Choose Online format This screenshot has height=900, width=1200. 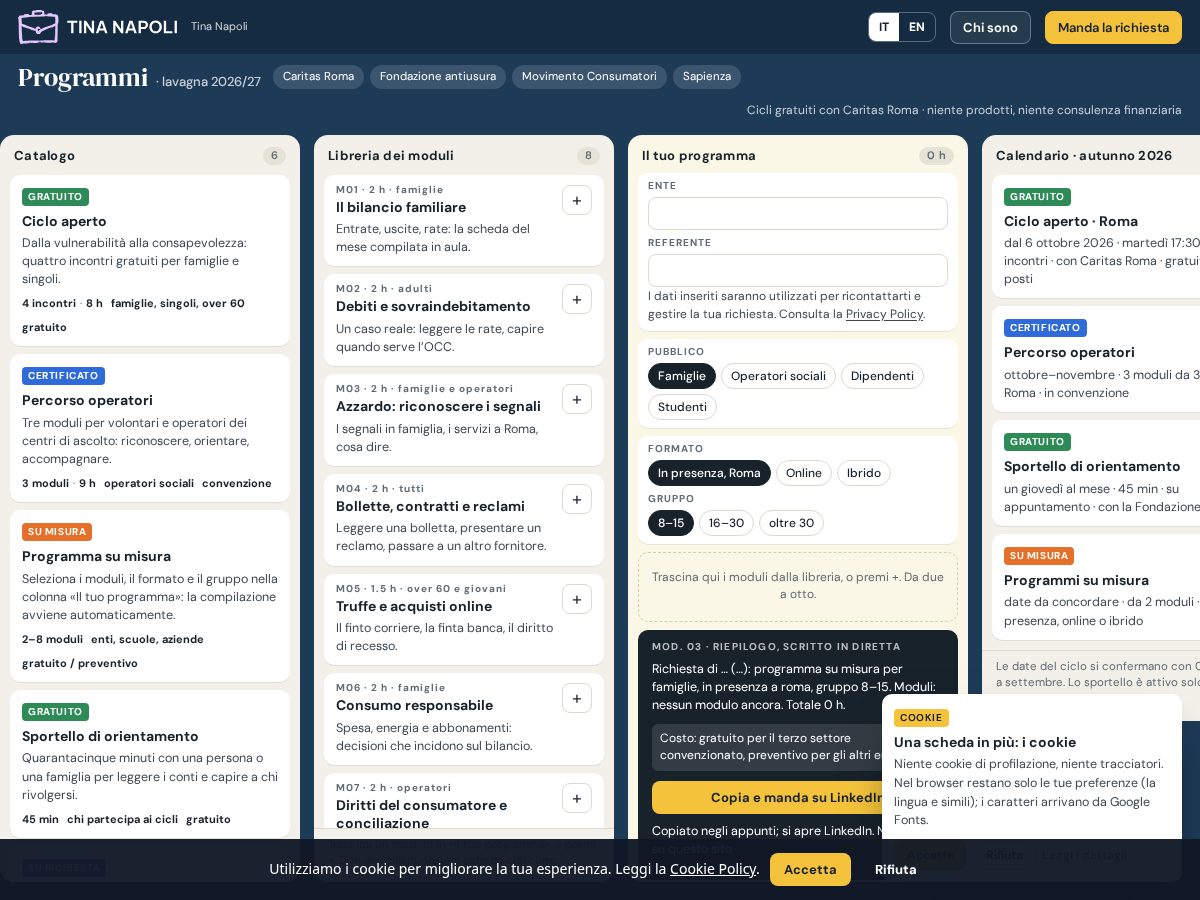[x=804, y=473]
